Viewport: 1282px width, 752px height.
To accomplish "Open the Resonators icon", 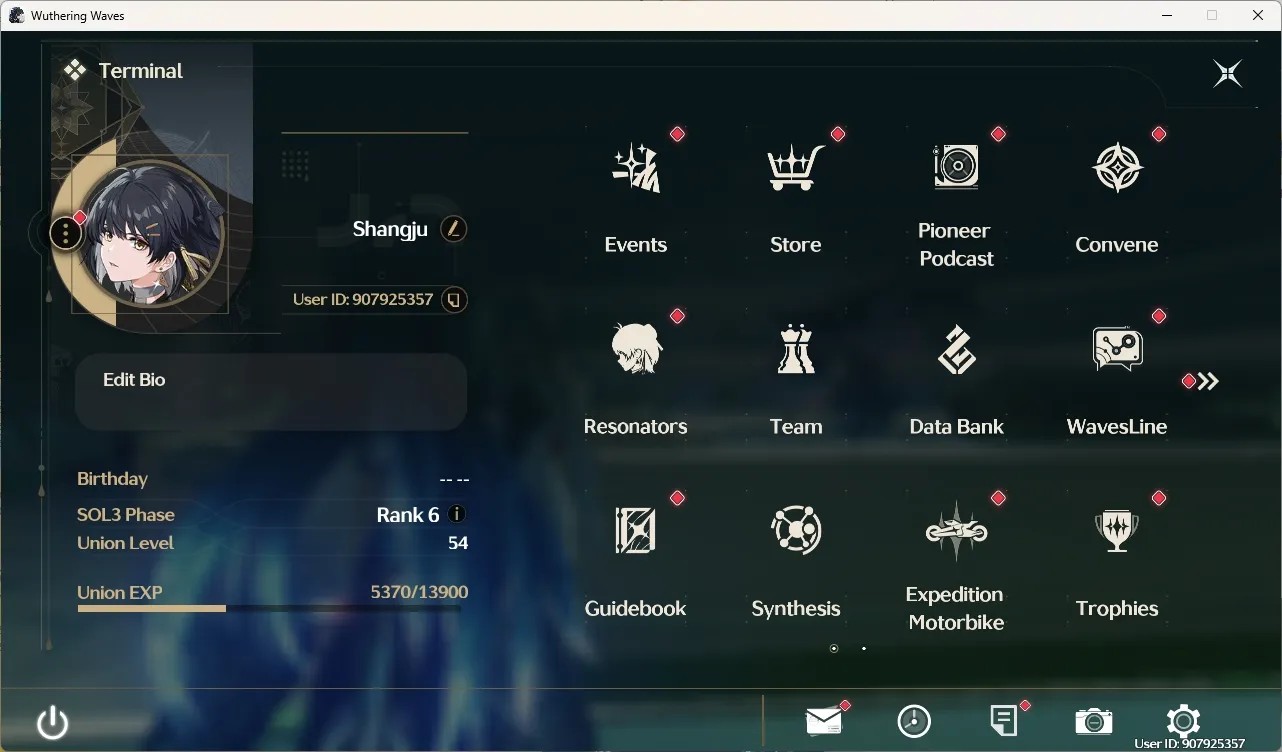I will click(636, 349).
